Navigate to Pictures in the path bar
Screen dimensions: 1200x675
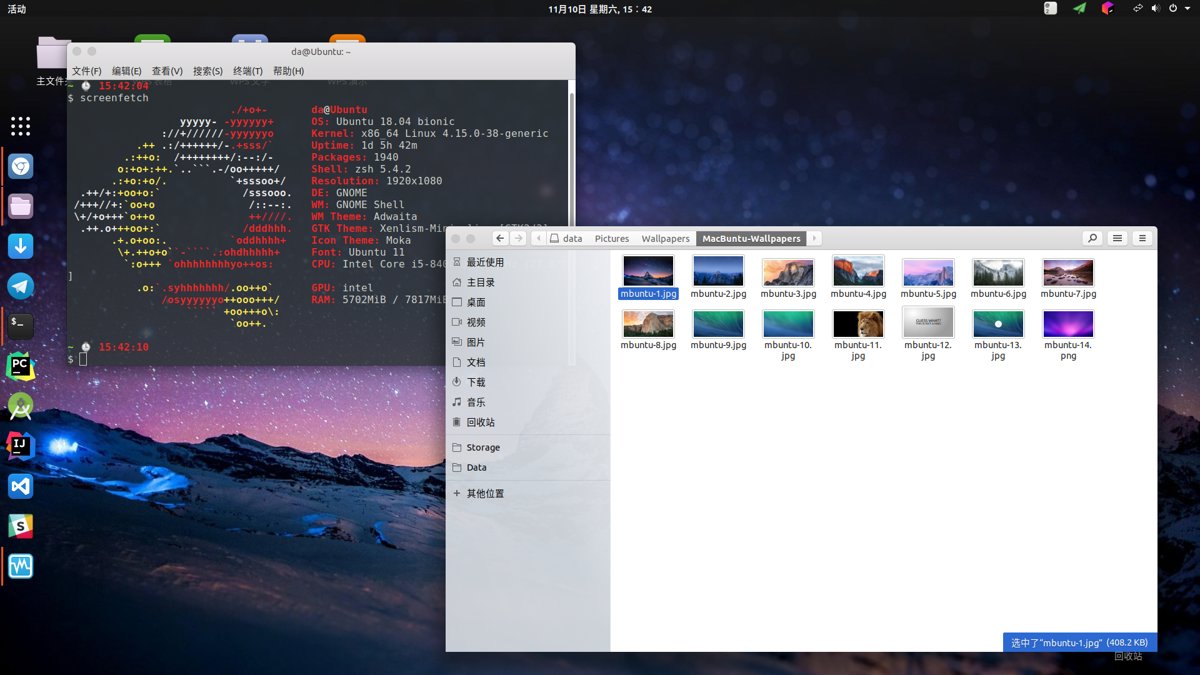[612, 238]
